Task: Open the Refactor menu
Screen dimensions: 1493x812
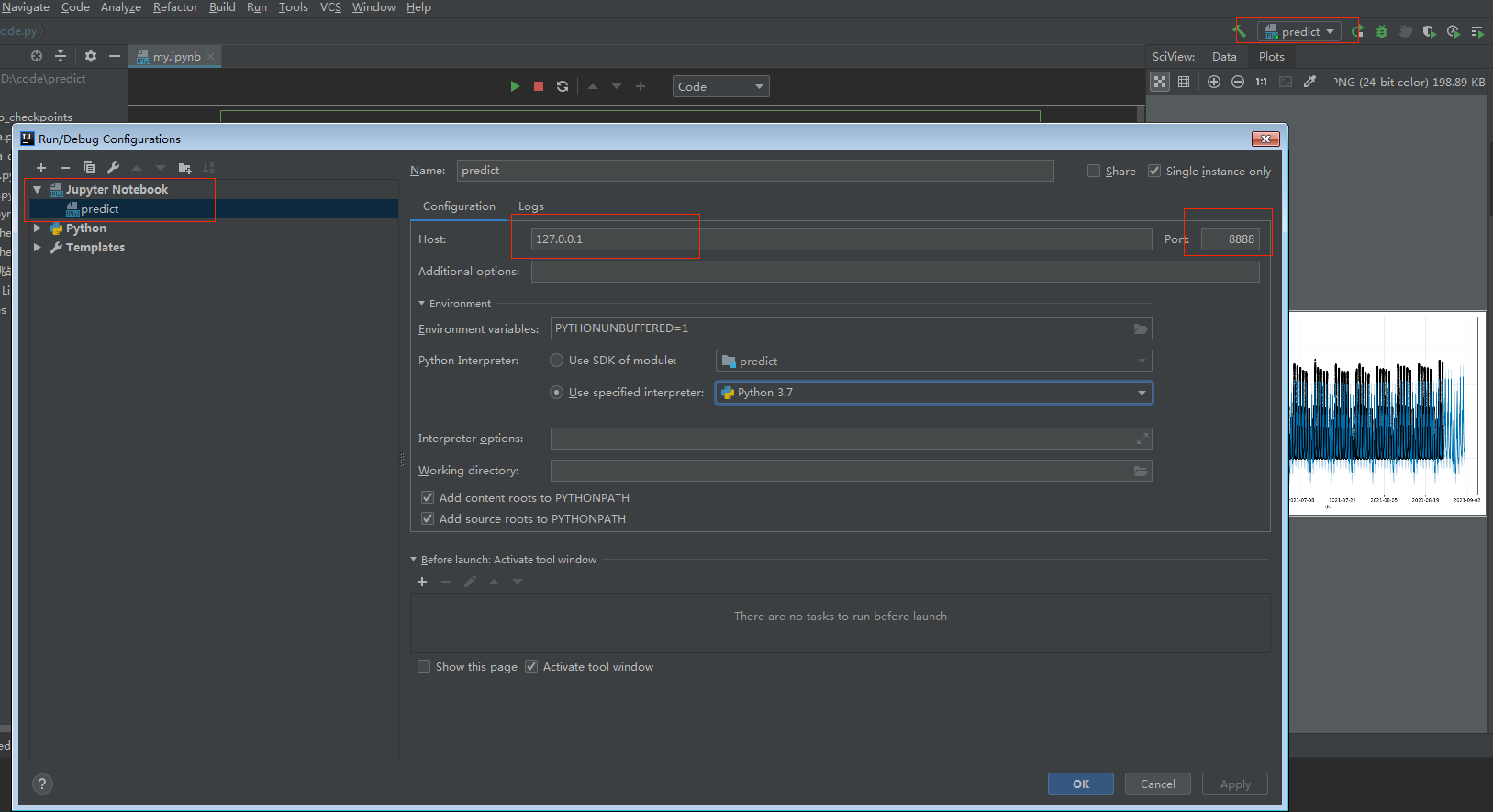Action: [175, 7]
